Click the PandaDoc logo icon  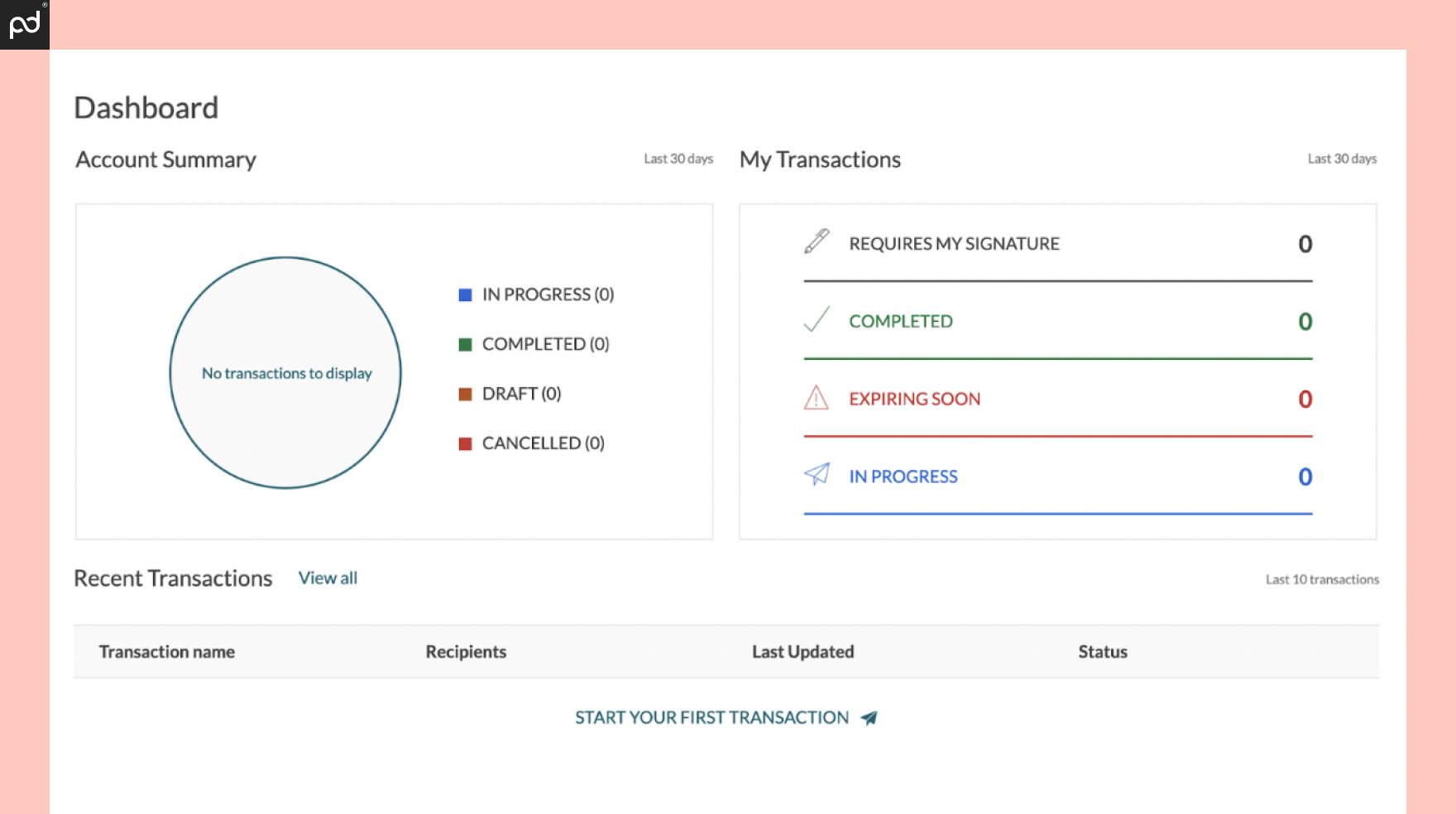click(x=24, y=24)
